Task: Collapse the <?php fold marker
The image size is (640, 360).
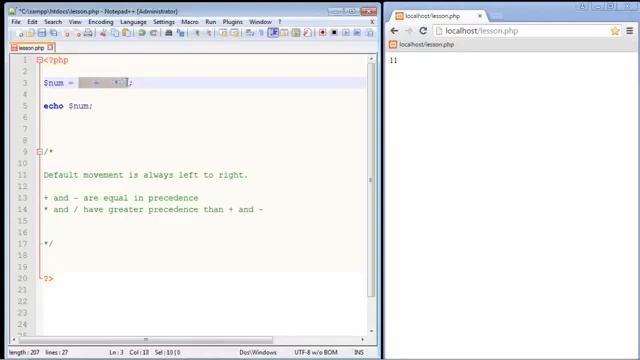Action: [40, 60]
